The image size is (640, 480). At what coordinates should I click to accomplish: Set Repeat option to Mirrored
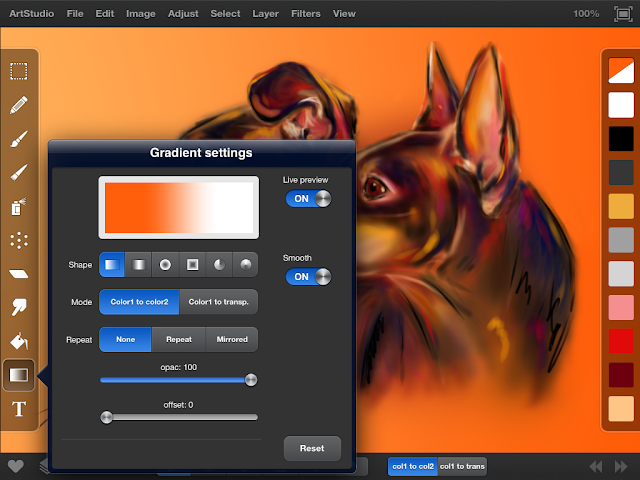232,340
